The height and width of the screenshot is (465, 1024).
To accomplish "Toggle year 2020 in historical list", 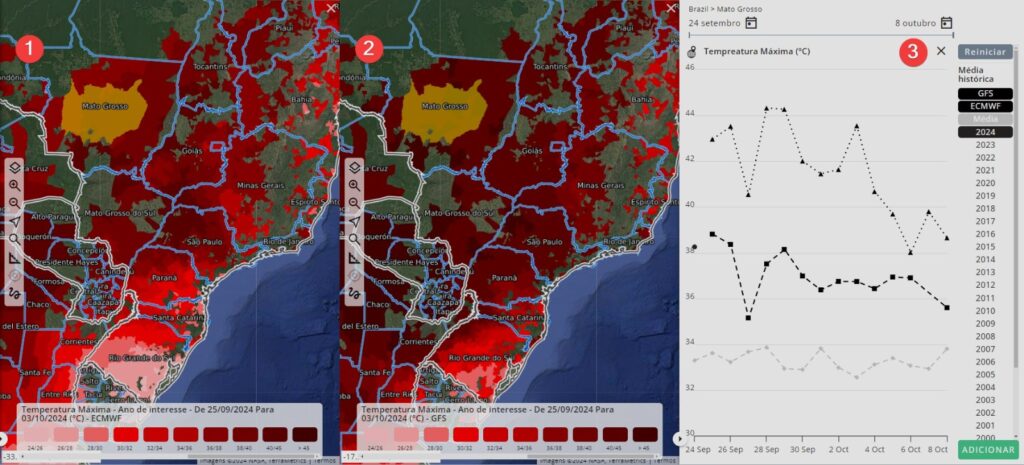I will point(985,183).
